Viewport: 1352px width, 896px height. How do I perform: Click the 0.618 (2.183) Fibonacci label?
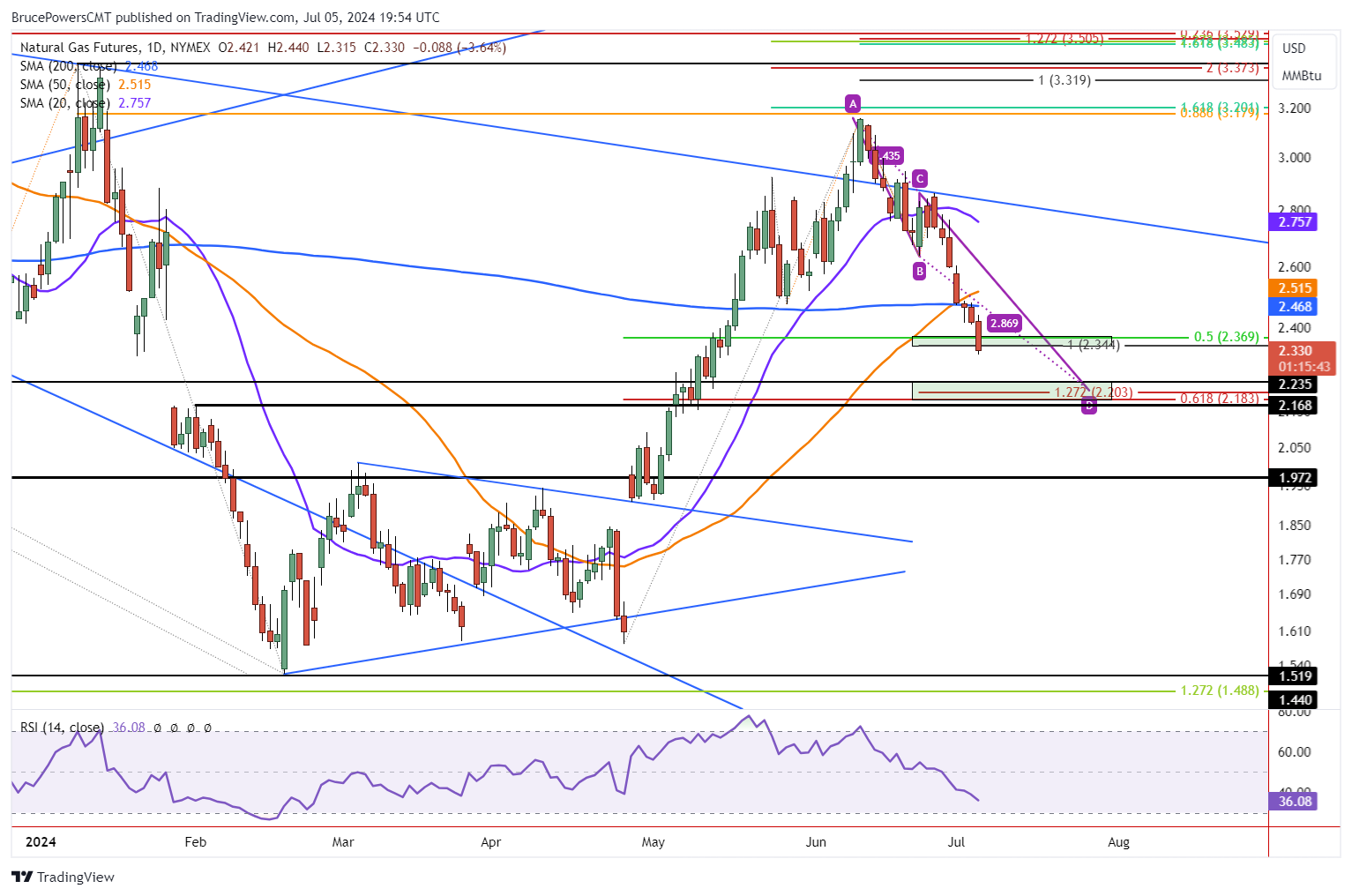pos(1220,399)
